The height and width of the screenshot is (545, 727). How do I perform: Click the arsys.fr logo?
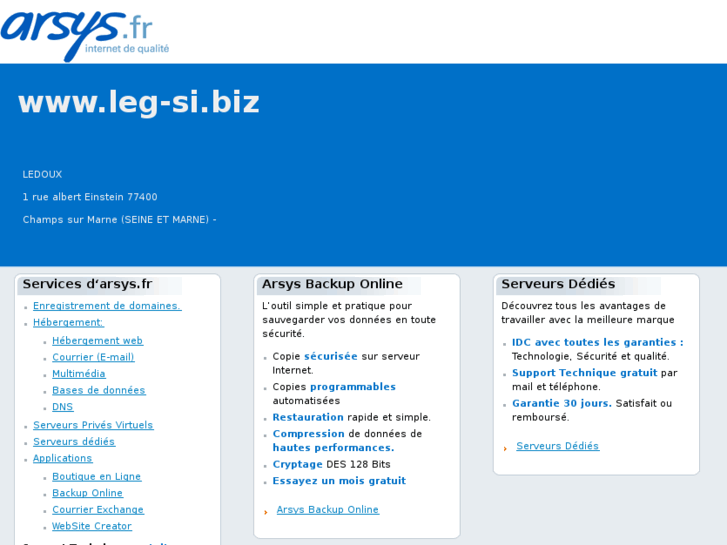tap(85, 36)
